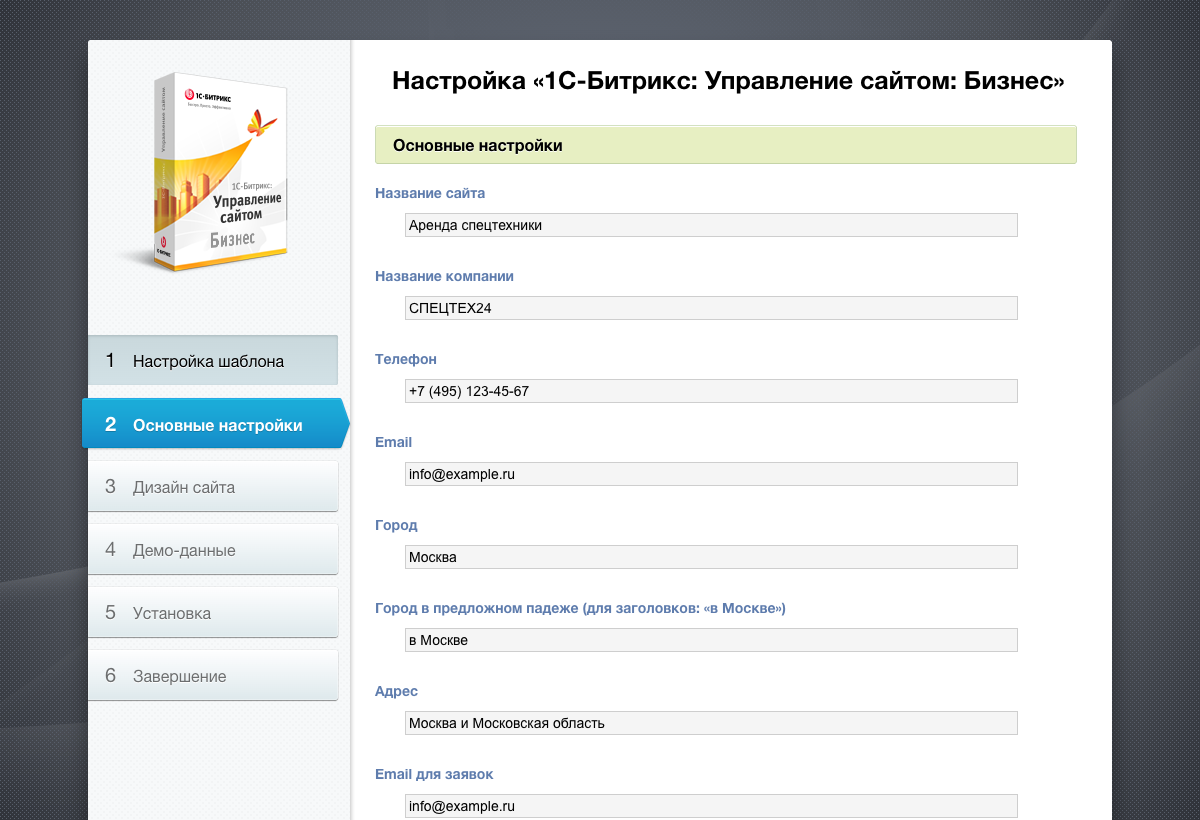Screen dimensions: 1200x820
Task: Click the Город в предложном падеже label
Action: [x=580, y=608]
